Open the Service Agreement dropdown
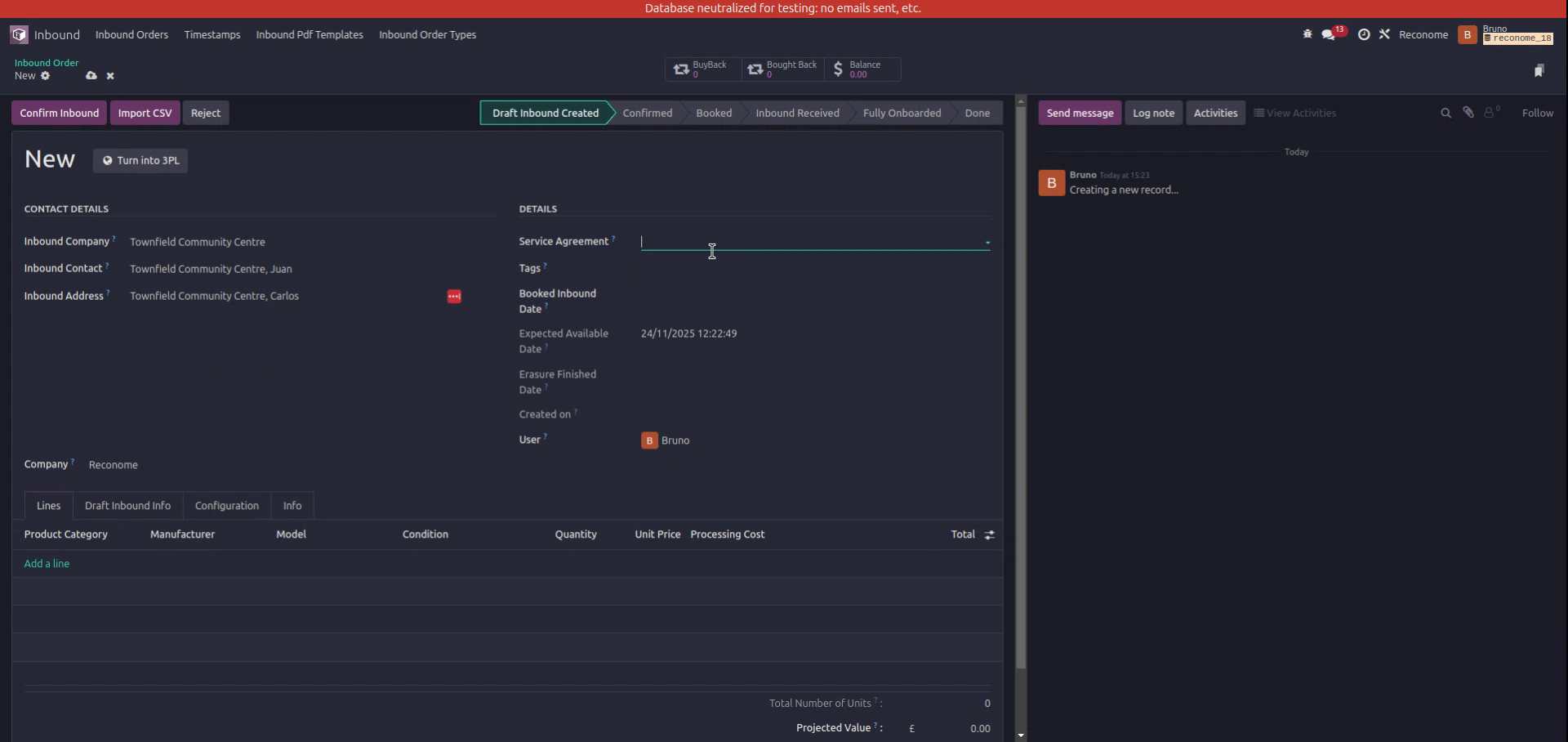The width and height of the screenshot is (1568, 742). click(987, 242)
